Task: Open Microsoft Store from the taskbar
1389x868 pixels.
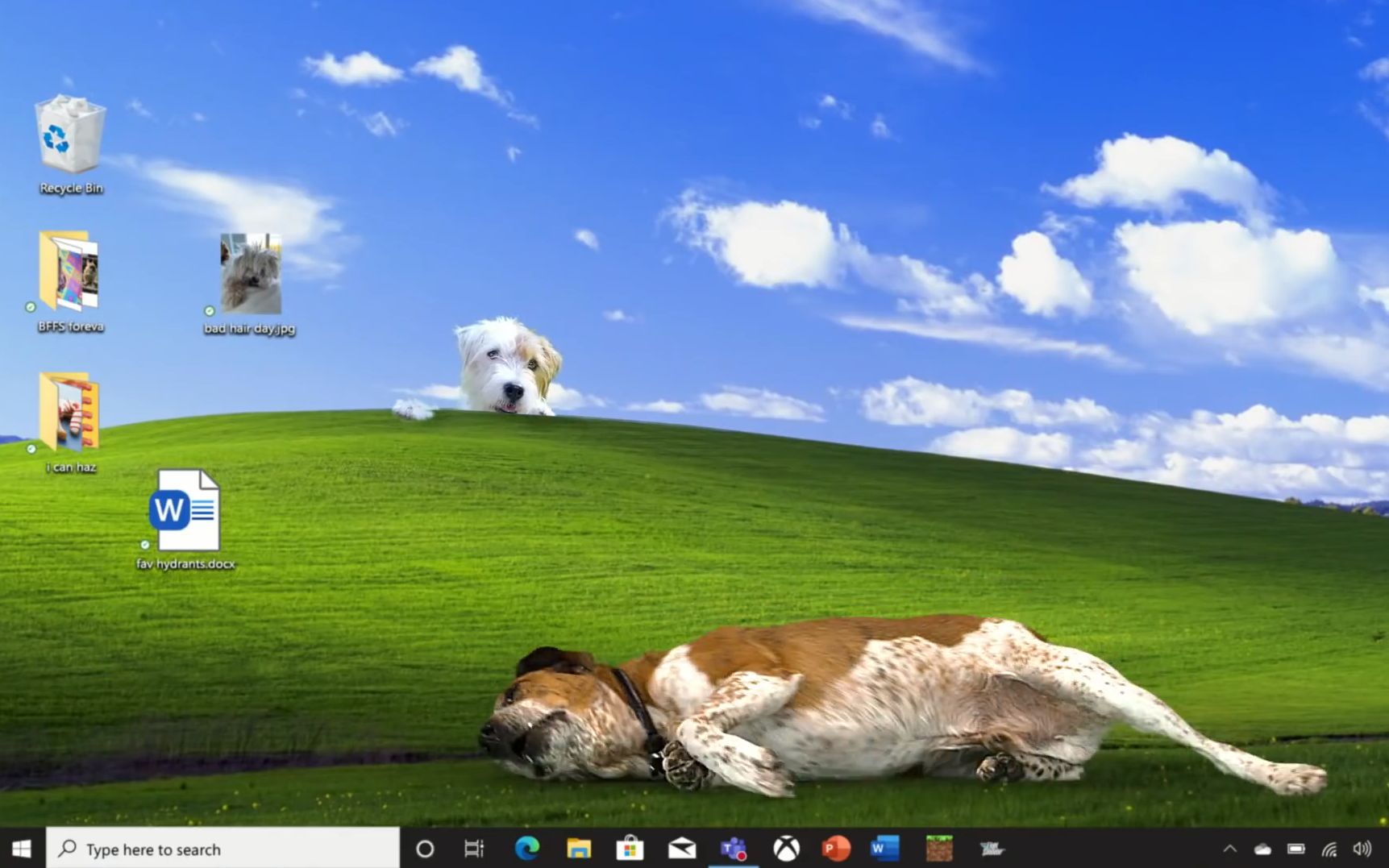Action: (630, 849)
